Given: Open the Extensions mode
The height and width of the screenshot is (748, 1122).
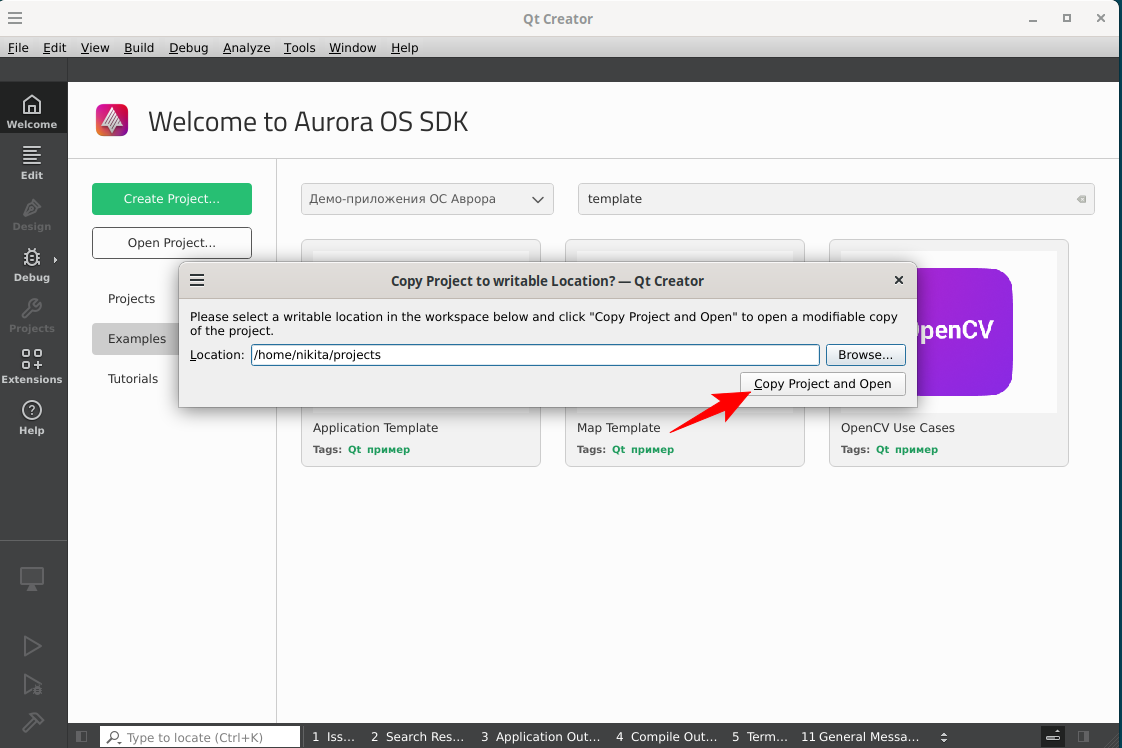Looking at the screenshot, I should coord(32,364).
